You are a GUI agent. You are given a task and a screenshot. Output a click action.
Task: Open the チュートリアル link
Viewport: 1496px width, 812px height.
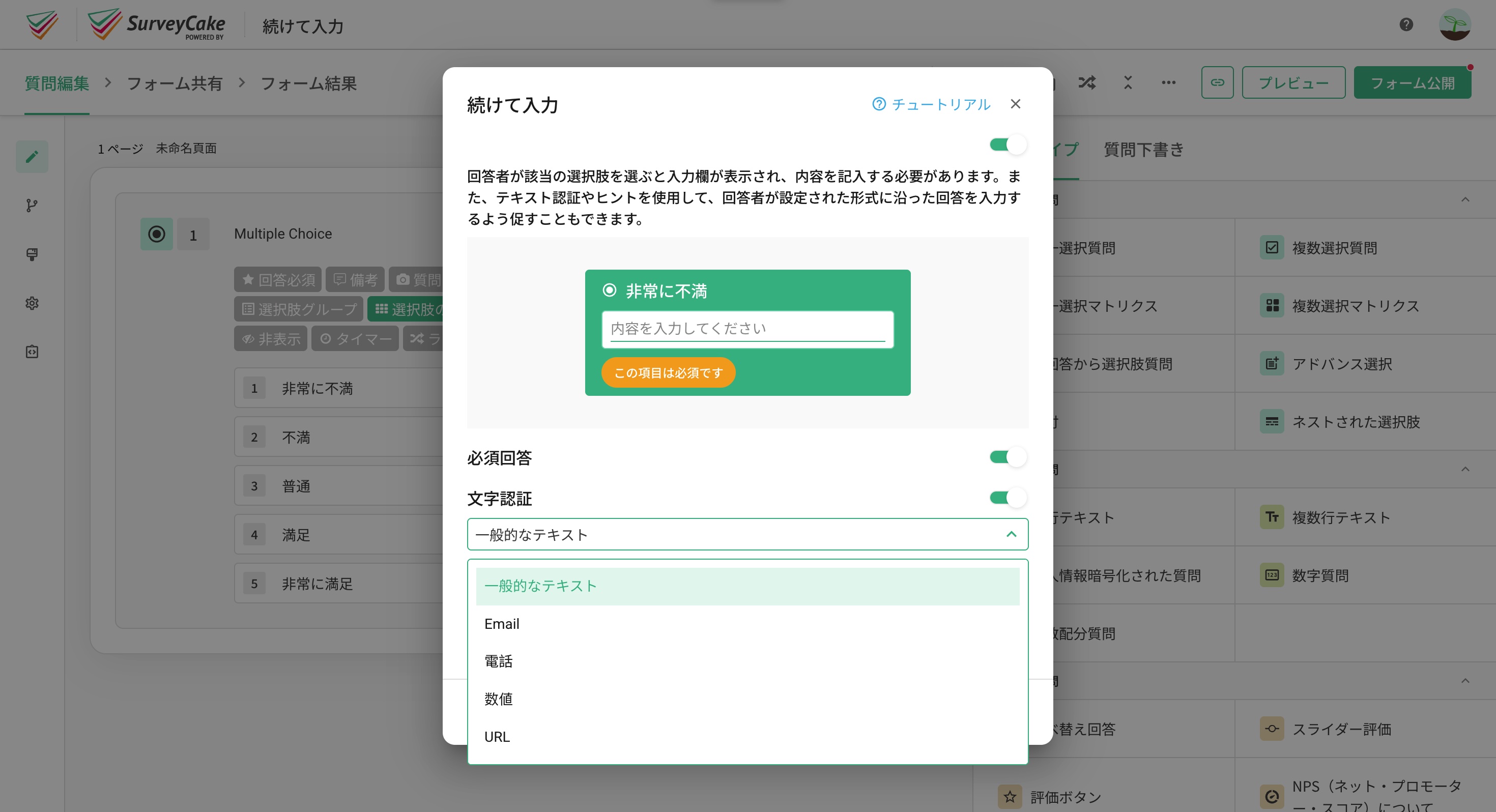[x=931, y=104]
